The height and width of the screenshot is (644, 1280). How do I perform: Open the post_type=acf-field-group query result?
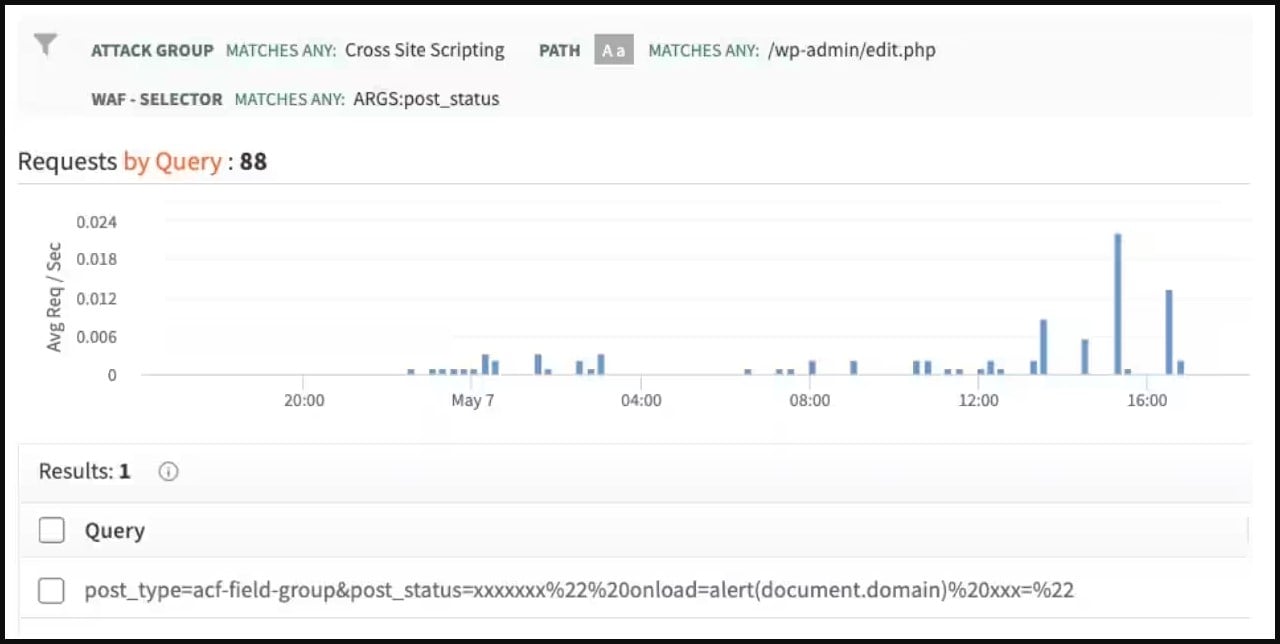(x=579, y=590)
